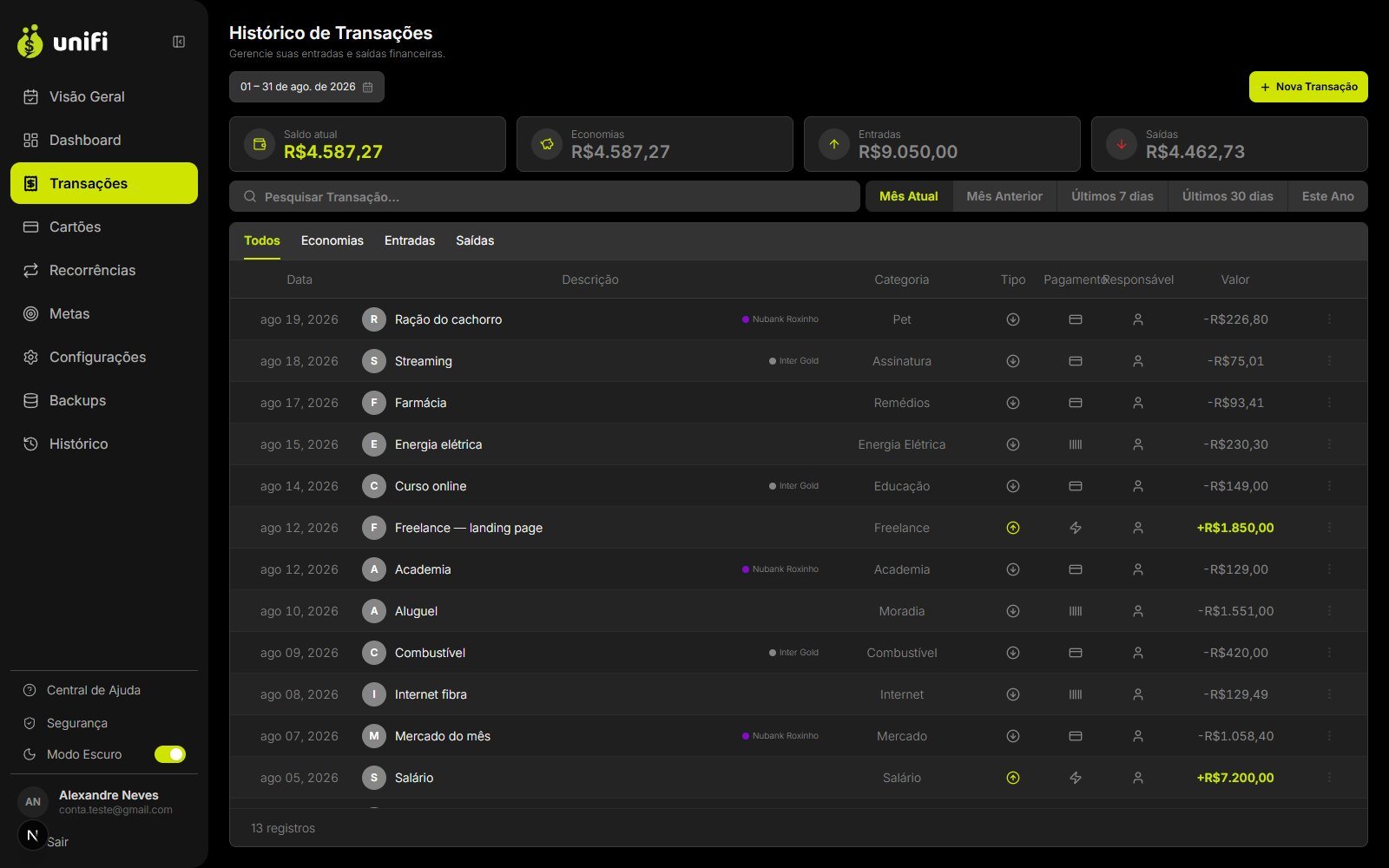Click the Nova Transação button
The width and height of the screenshot is (1389, 868).
tap(1308, 87)
